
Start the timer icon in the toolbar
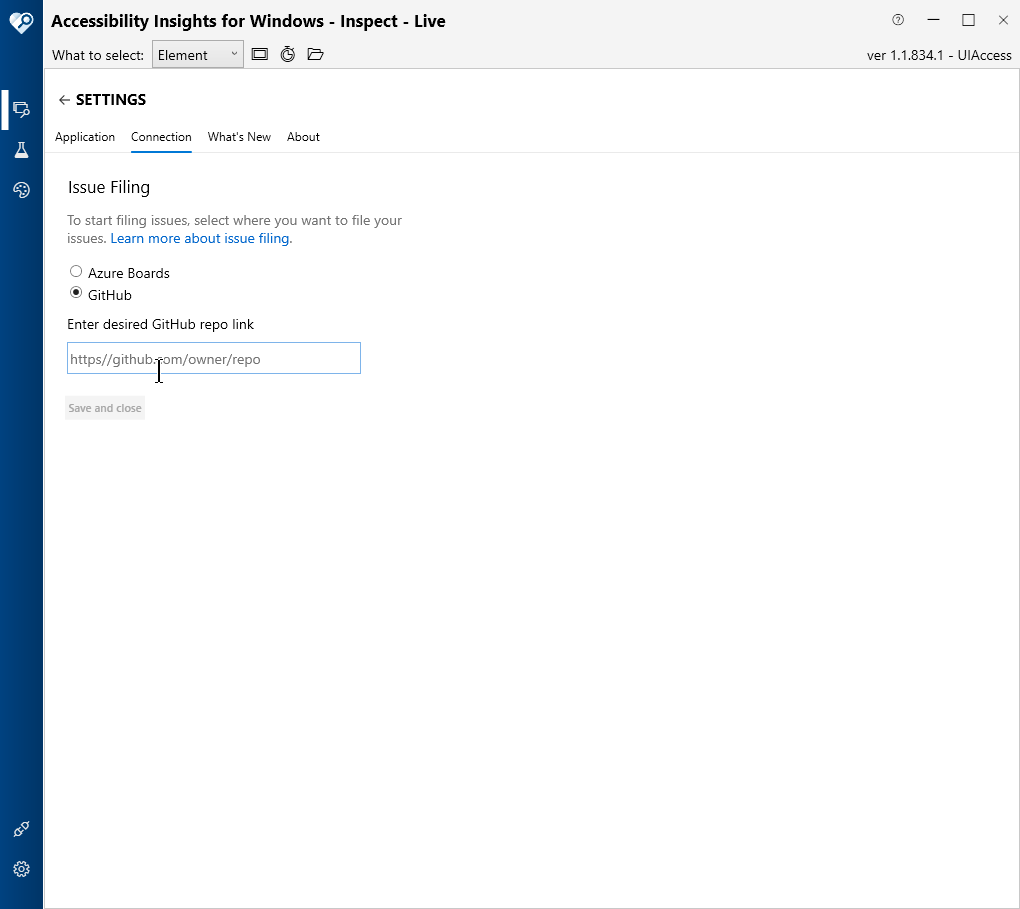pos(288,54)
